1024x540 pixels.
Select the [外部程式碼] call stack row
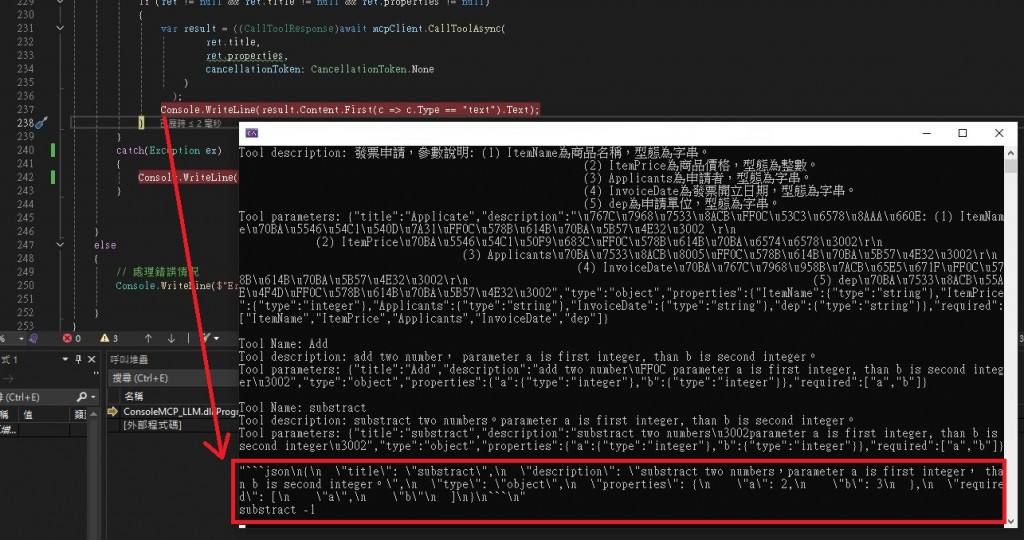tap(152, 425)
